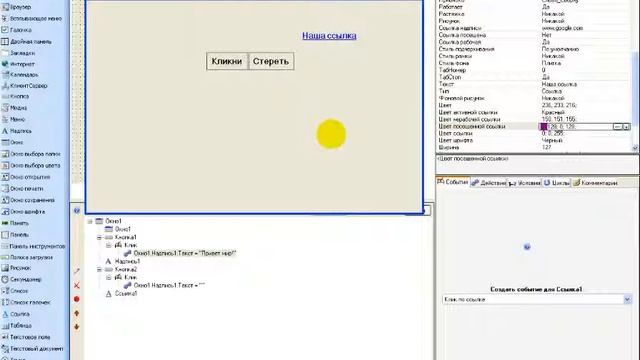Choose the Календарь component
Image resolution: width=640 pixels, height=360 pixels.
click(20, 75)
